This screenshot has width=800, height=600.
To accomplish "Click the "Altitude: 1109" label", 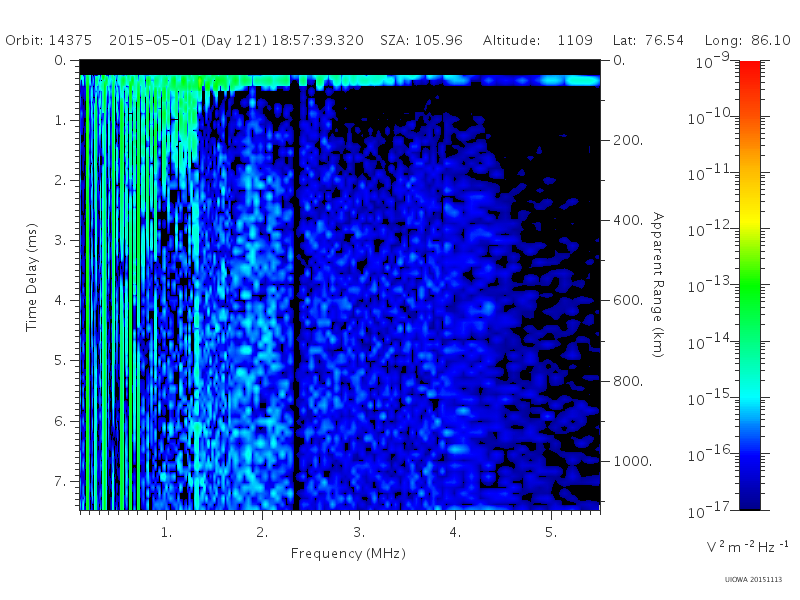I will click(x=538, y=40).
